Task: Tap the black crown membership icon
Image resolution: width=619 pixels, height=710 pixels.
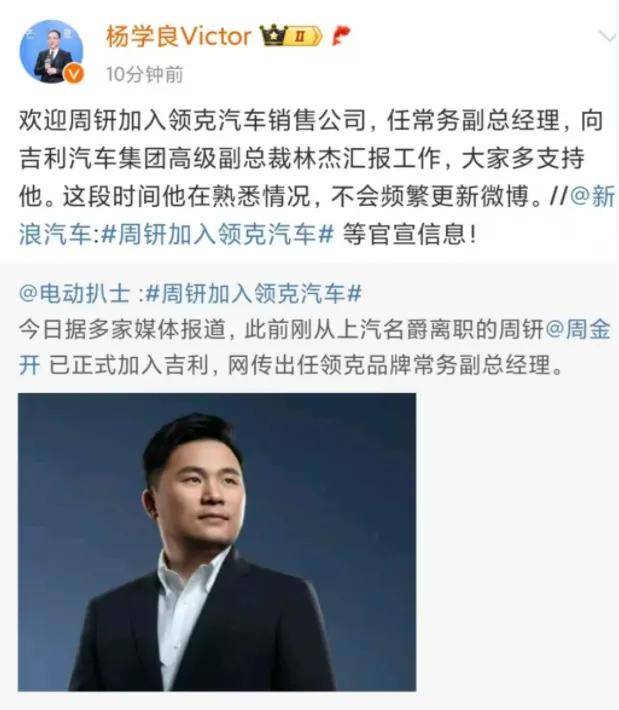Action: point(274,35)
